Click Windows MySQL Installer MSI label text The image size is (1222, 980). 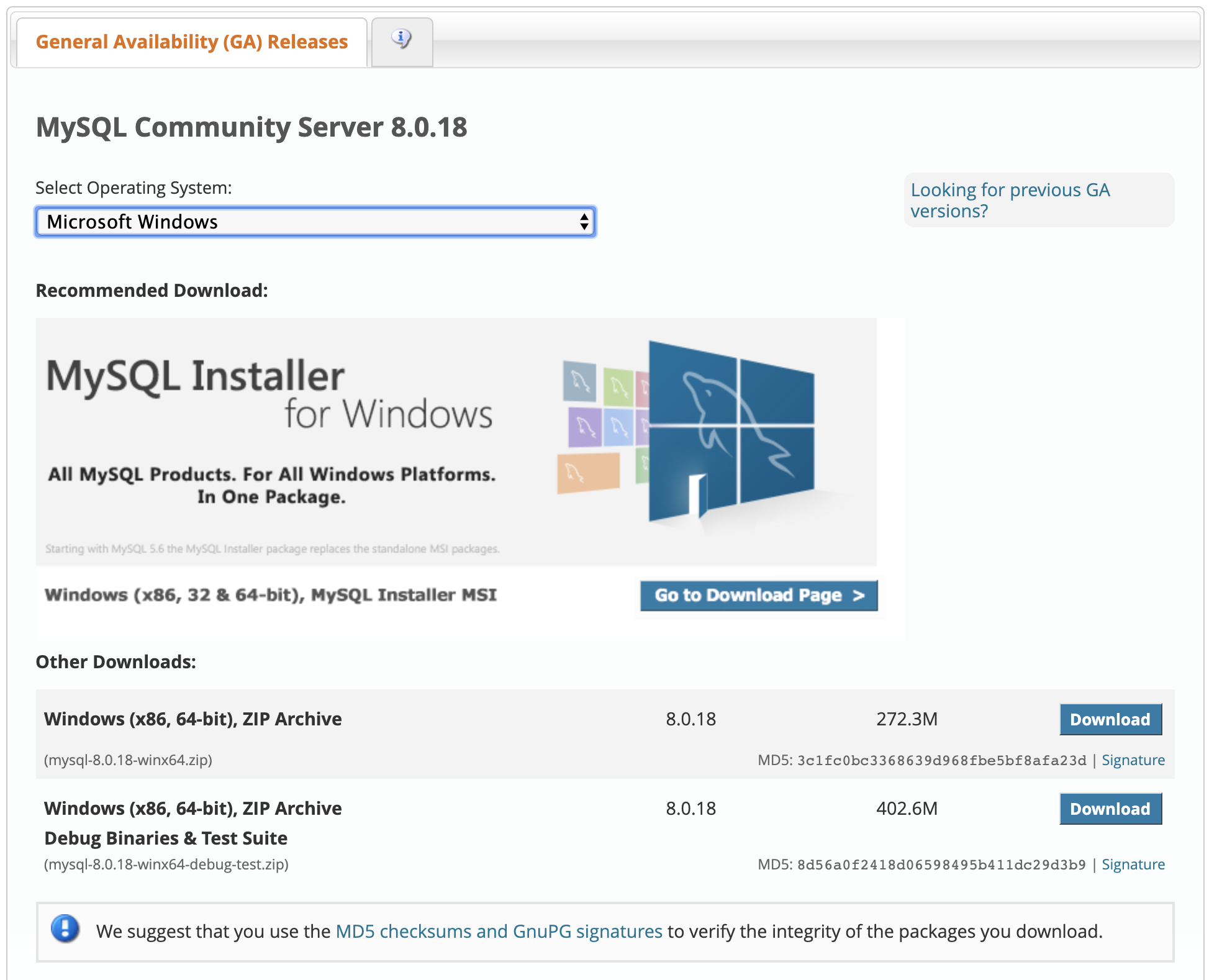pos(271,595)
